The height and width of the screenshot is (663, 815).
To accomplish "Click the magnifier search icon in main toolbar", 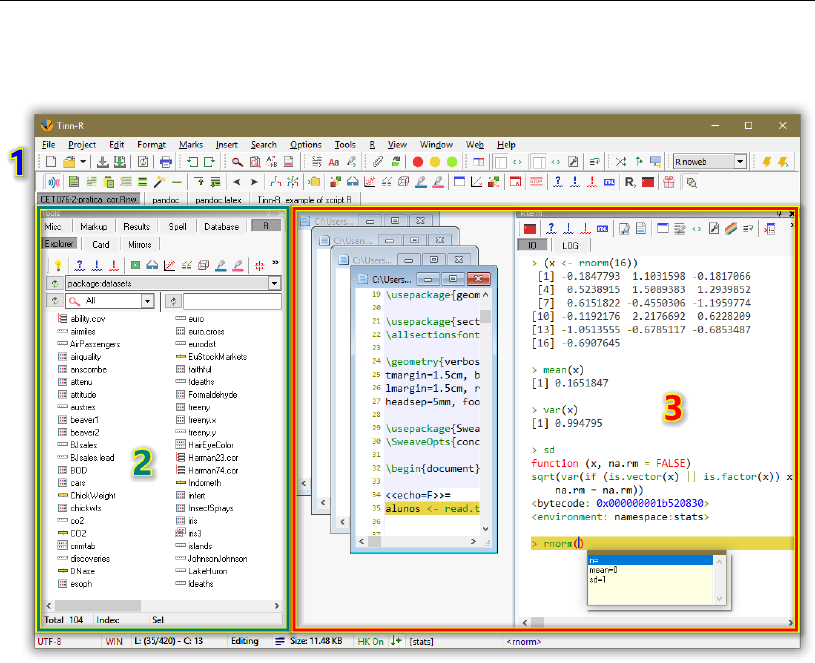I will tap(238, 161).
